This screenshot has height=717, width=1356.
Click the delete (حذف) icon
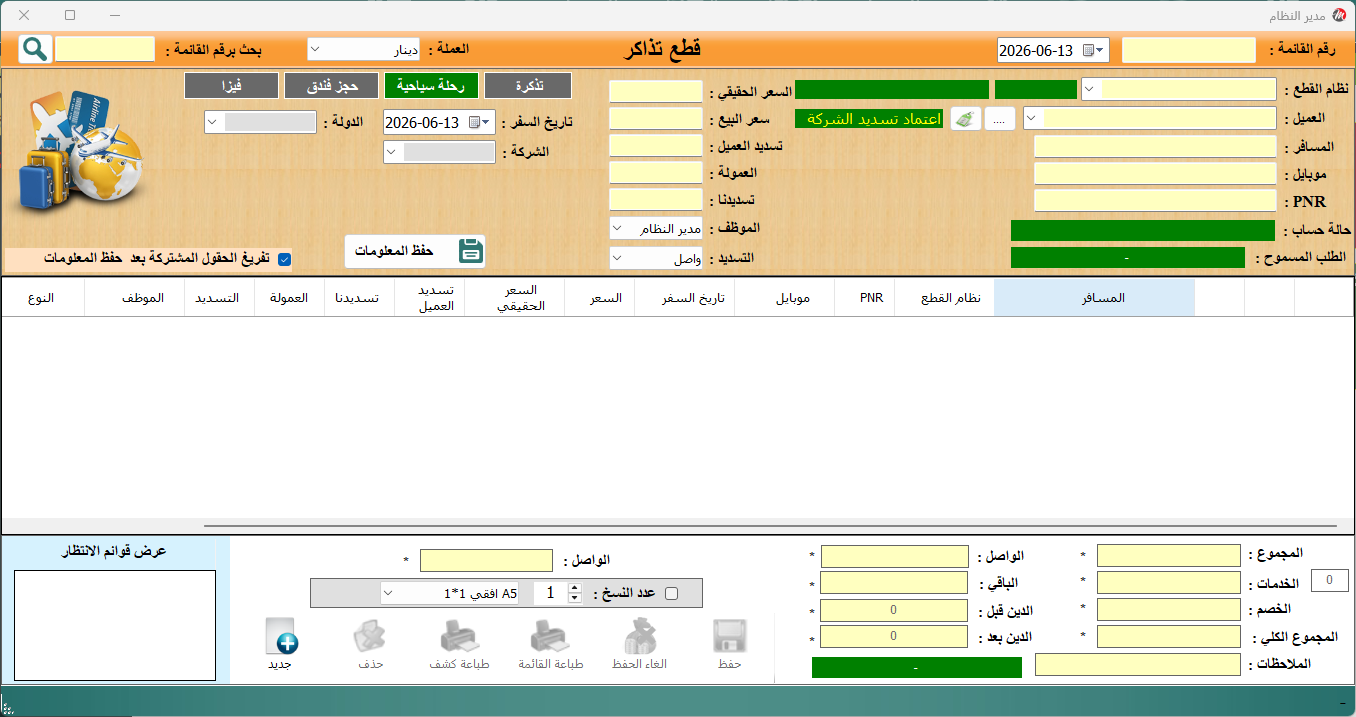point(371,644)
